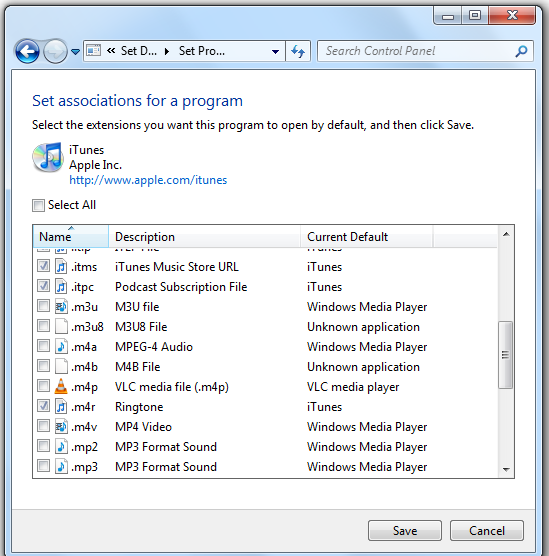Image resolution: width=549 pixels, height=556 pixels.
Task: Open the apple.com/itunes link
Action: tap(148, 180)
